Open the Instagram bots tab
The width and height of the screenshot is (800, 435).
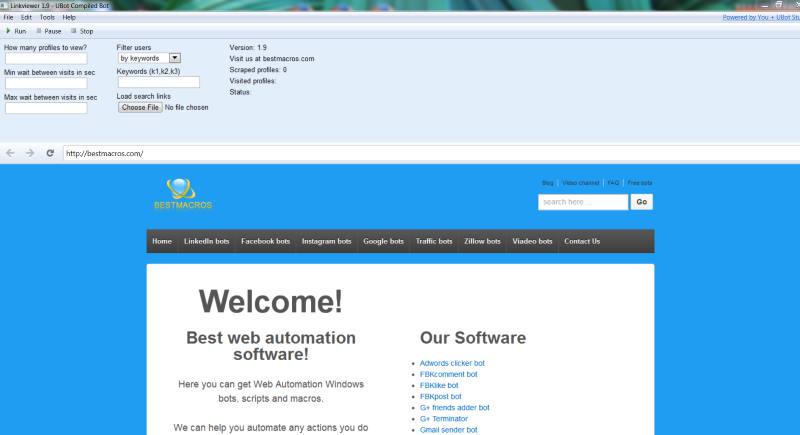327,241
